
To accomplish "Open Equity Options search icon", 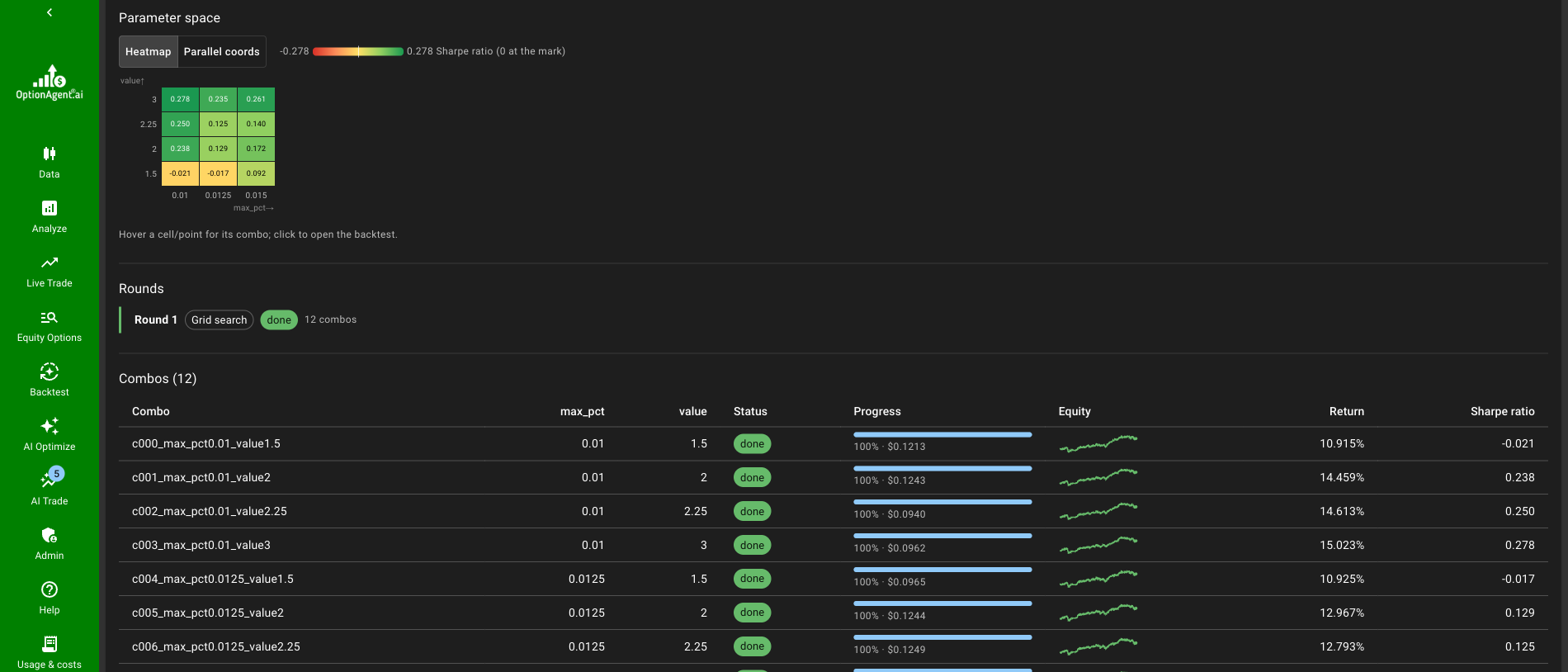I will [x=50, y=317].
